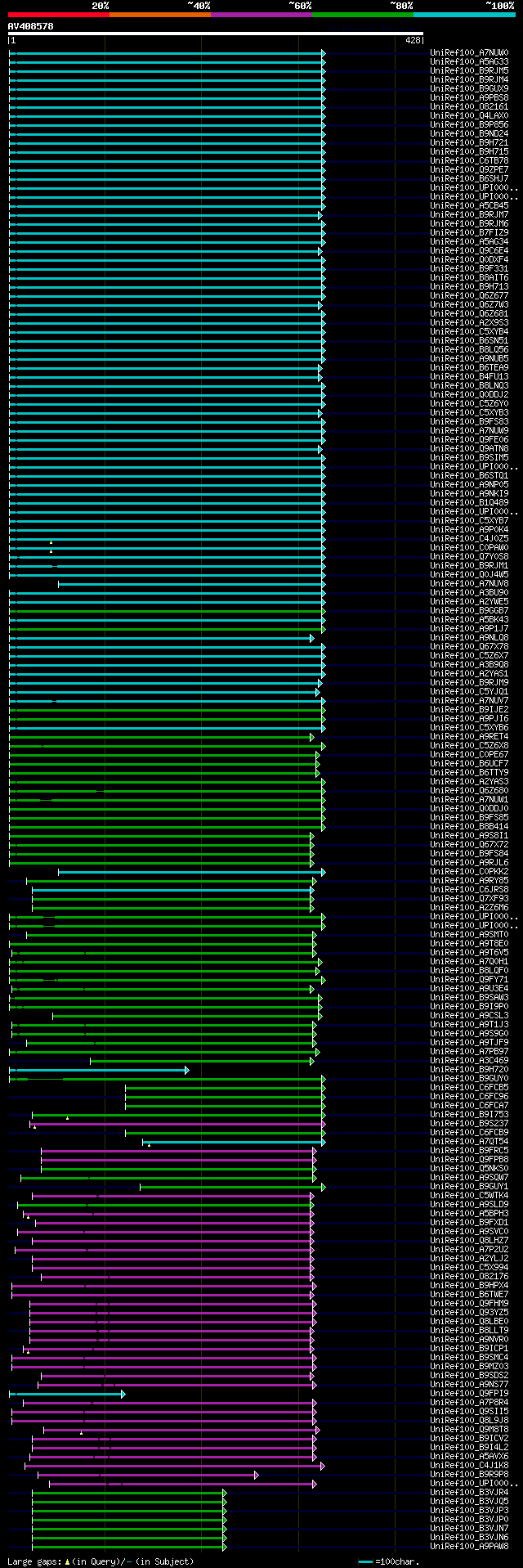
Task: Select hit label UniRef100_B9FRC5
Action: click(469, 1150)
